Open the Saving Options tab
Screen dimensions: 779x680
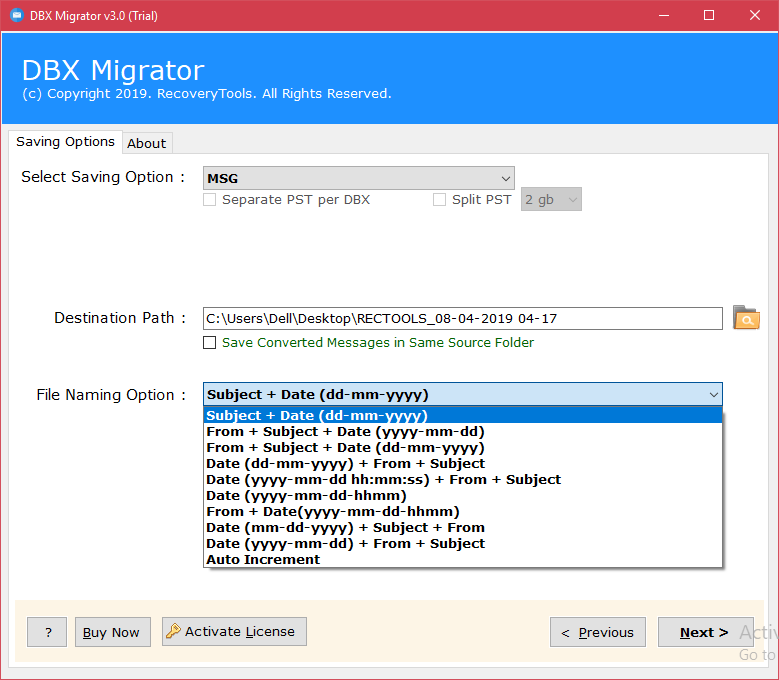click(x=65, y=142)
